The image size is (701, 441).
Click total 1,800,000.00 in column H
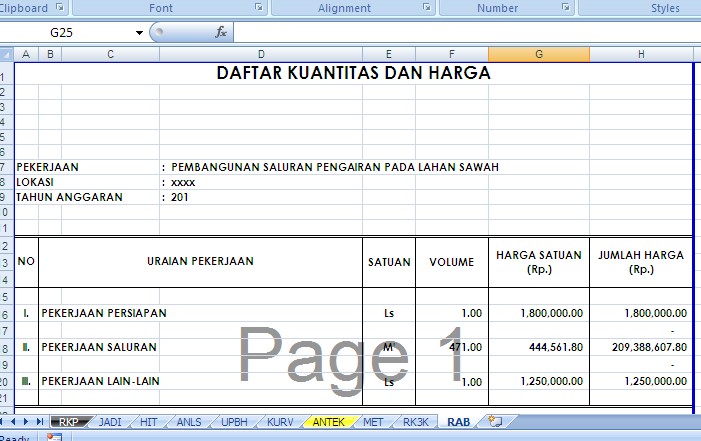point(655,313)
